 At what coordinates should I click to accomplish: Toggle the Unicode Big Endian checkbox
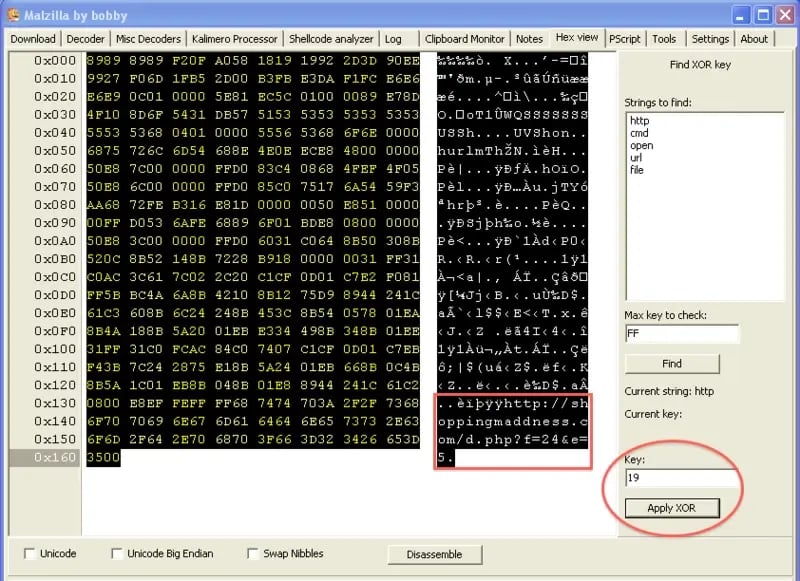(118, 554)
